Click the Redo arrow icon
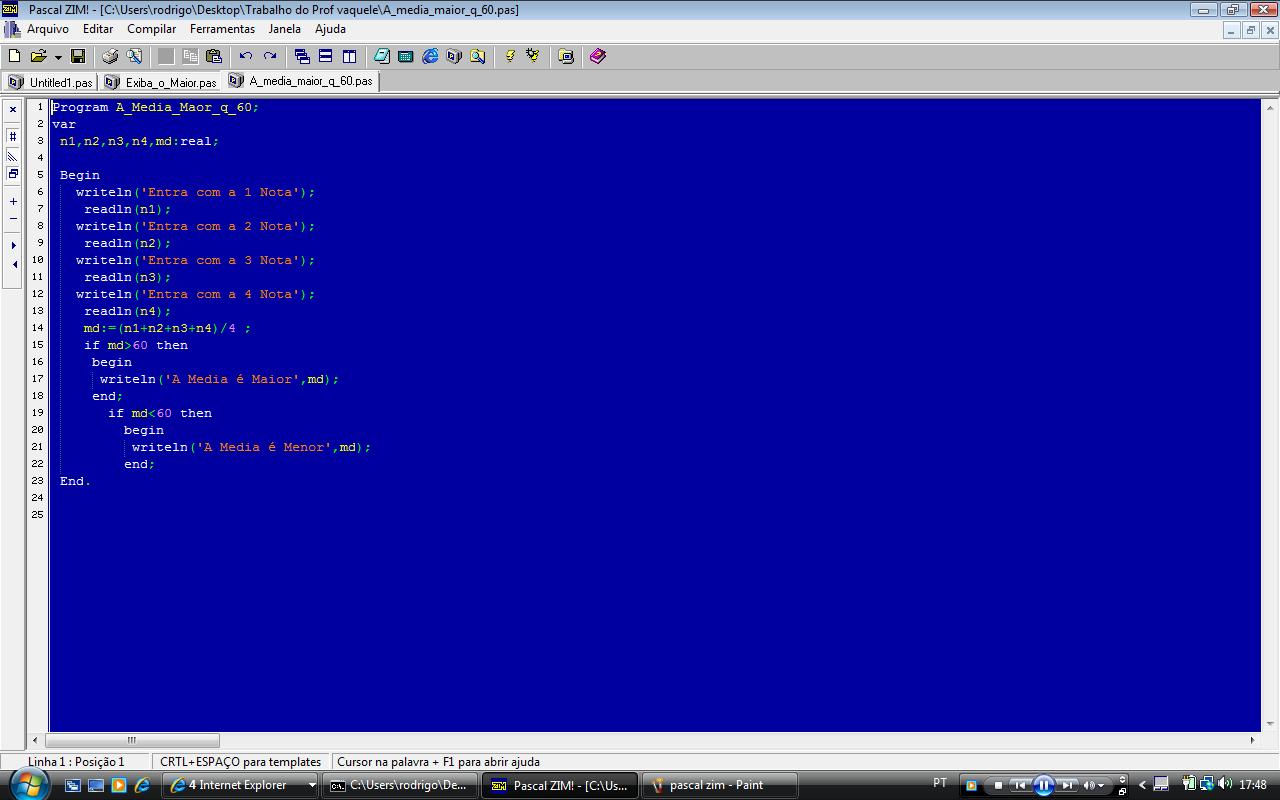 pyautogui.click(x=270, y=56)
